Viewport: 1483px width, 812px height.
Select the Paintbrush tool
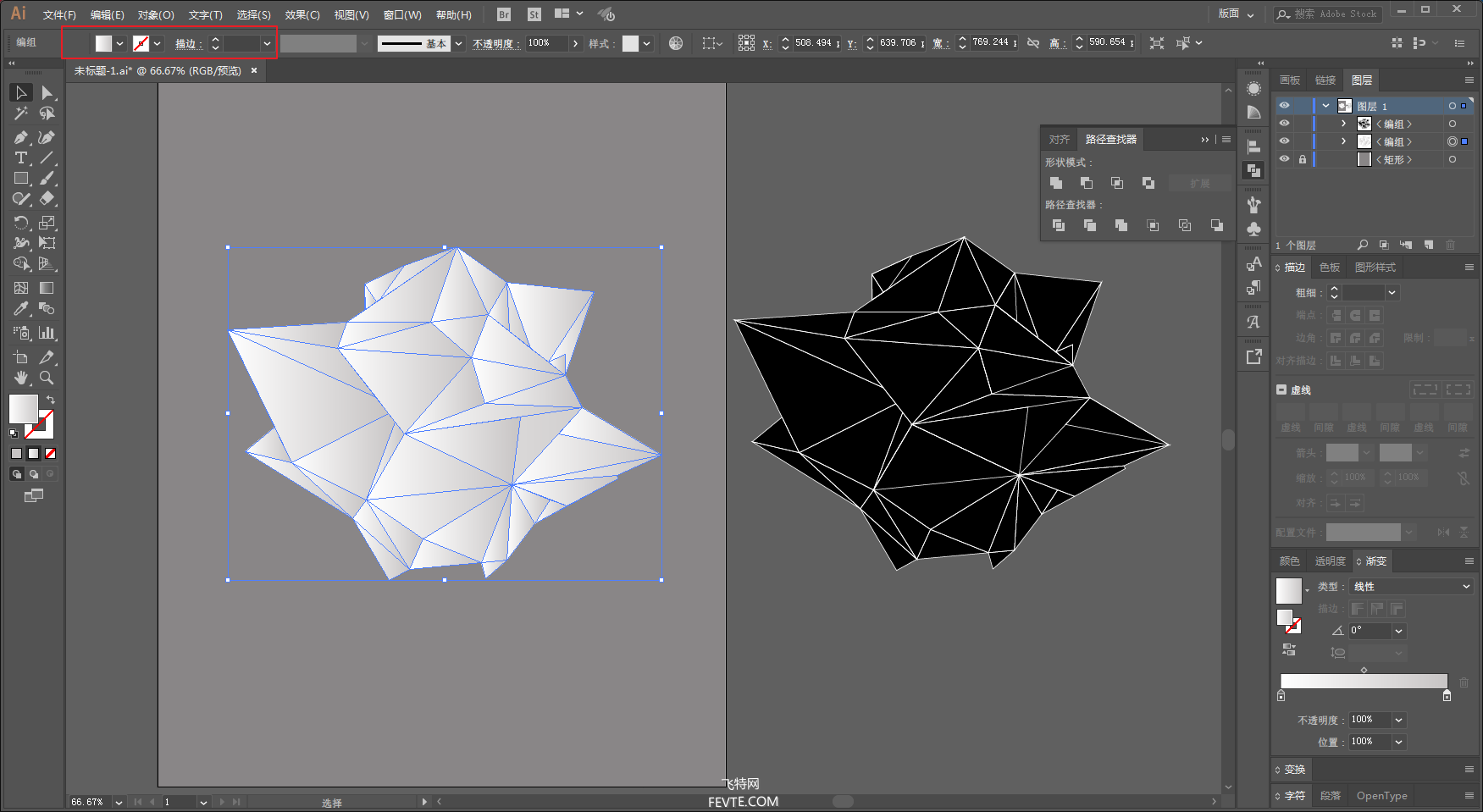(x=47, y=179)
